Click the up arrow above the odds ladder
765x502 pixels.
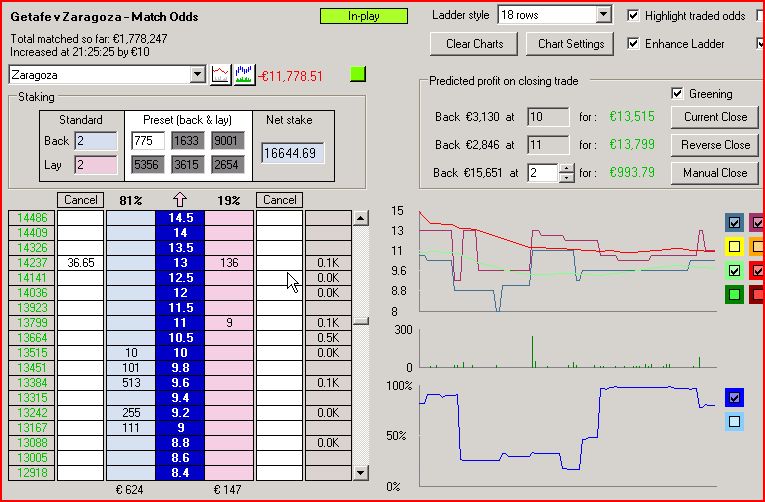pos(179,200)
